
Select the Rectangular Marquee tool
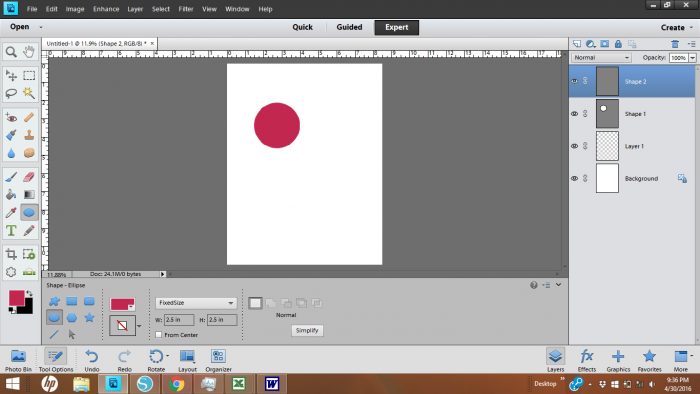point(29,75)
